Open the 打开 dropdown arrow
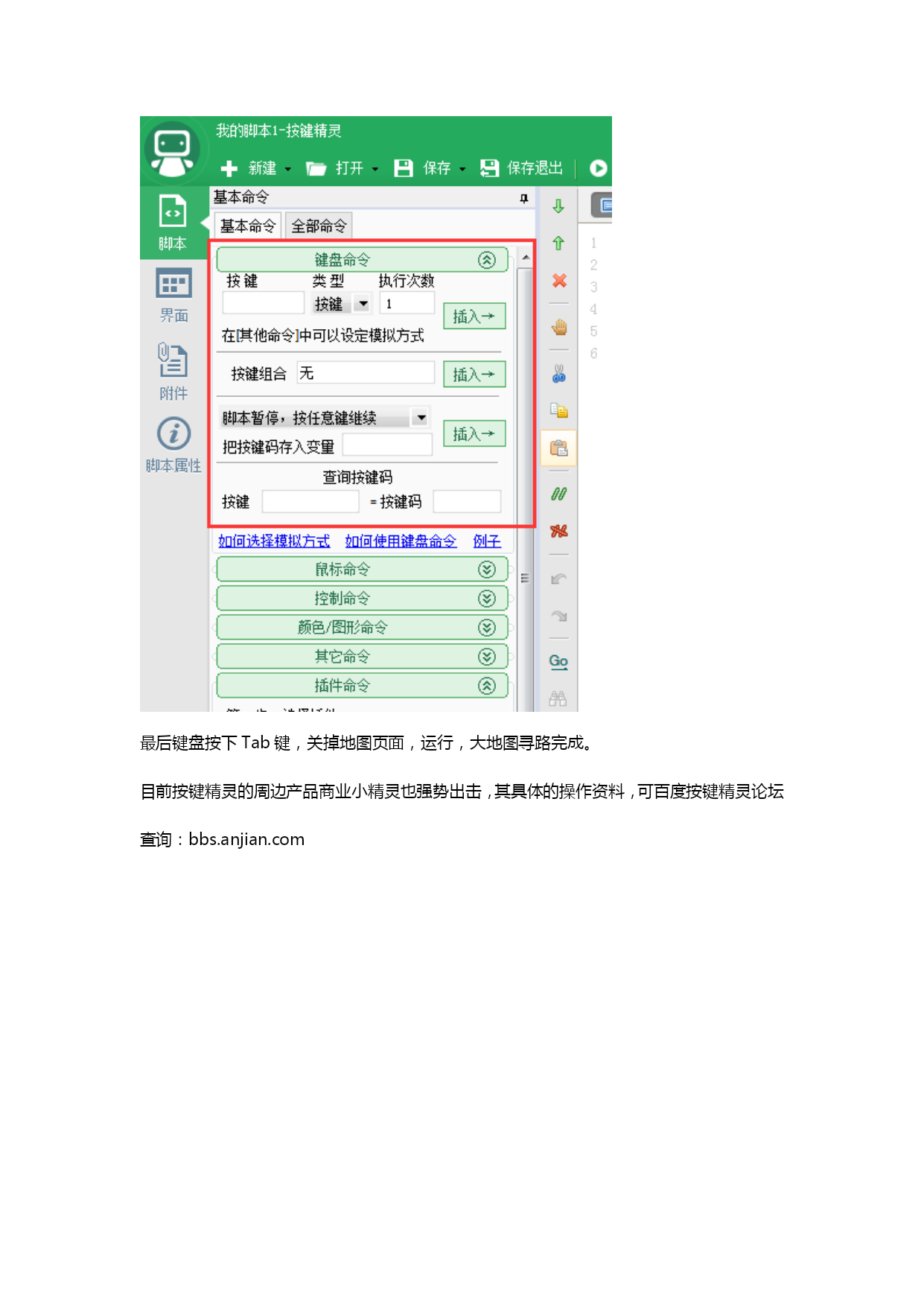Viewport: 924px width, 1306px height. click(375, 169)
